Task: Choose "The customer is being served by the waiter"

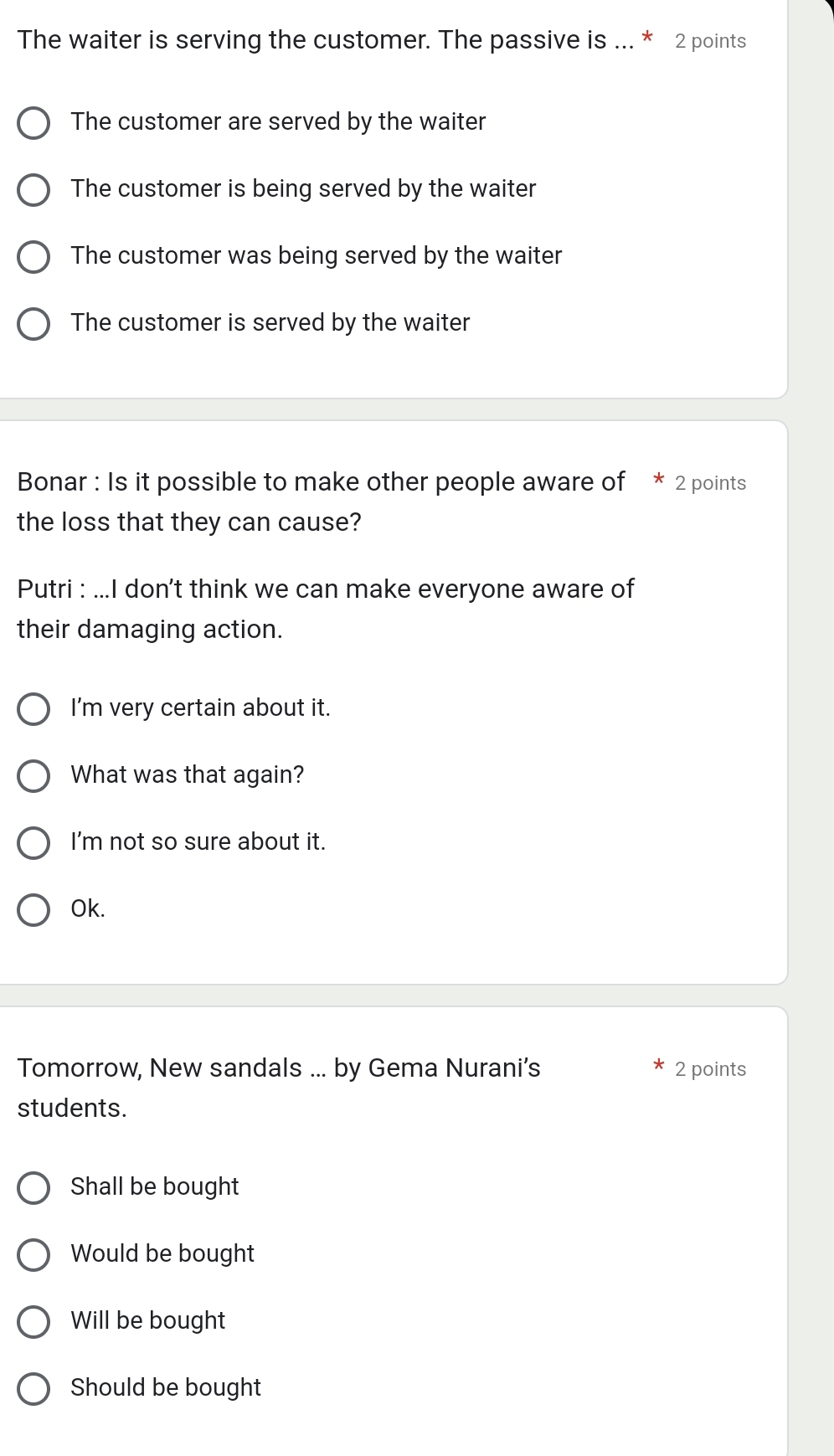Action: tap(33, 189)
